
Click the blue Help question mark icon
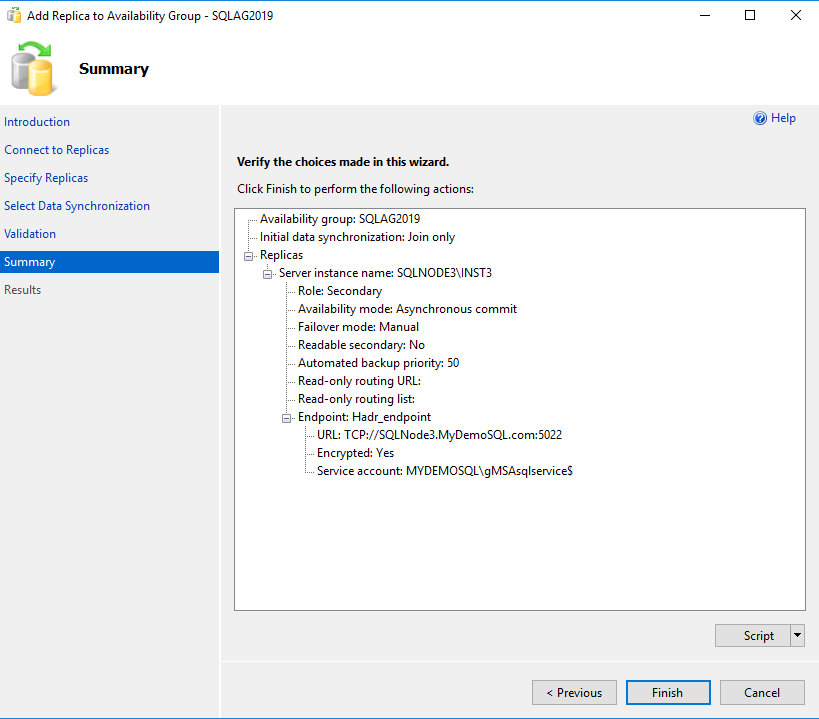760,118
